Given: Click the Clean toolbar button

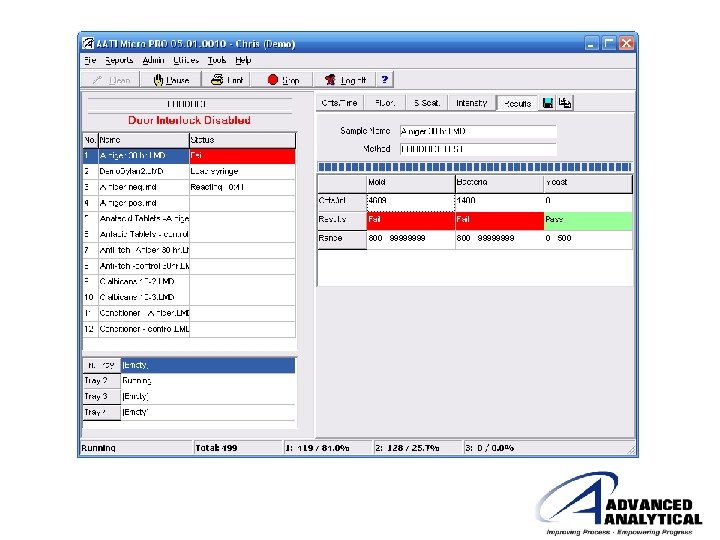Looking at the screenshot, I should [x=111, y=80].
